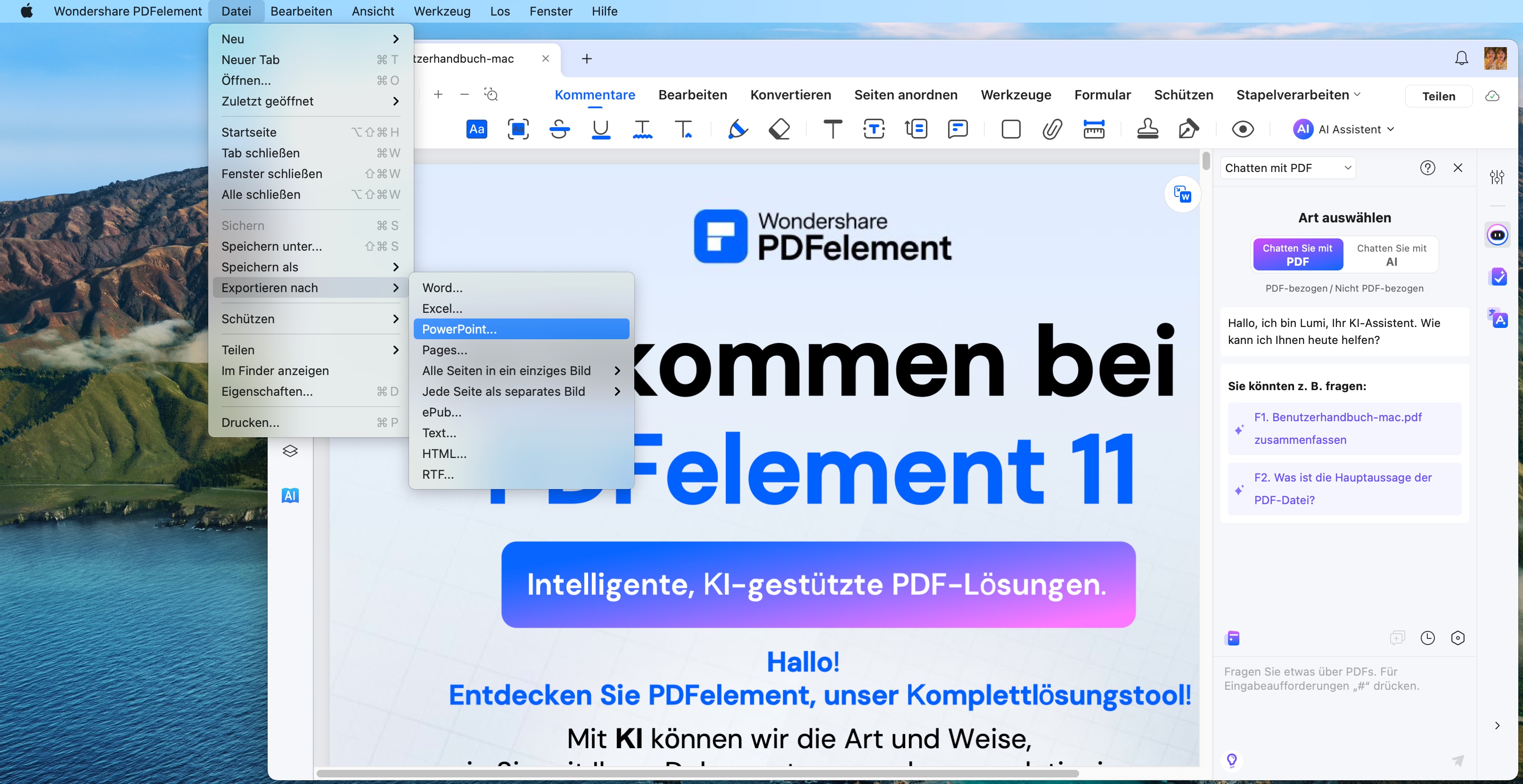Click the translate icon in right sidebar
The height and width of the screenshot is (784, 1523).
[1497, 318]
